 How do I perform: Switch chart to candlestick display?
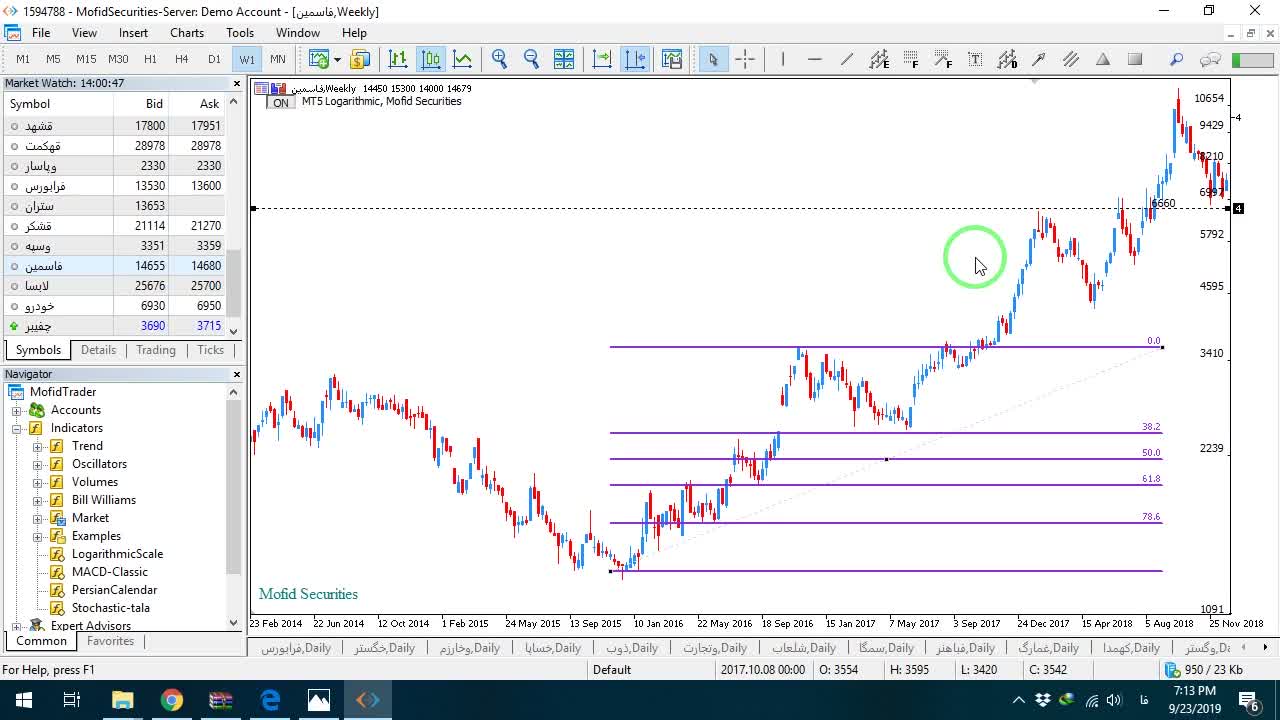(431, 59)
